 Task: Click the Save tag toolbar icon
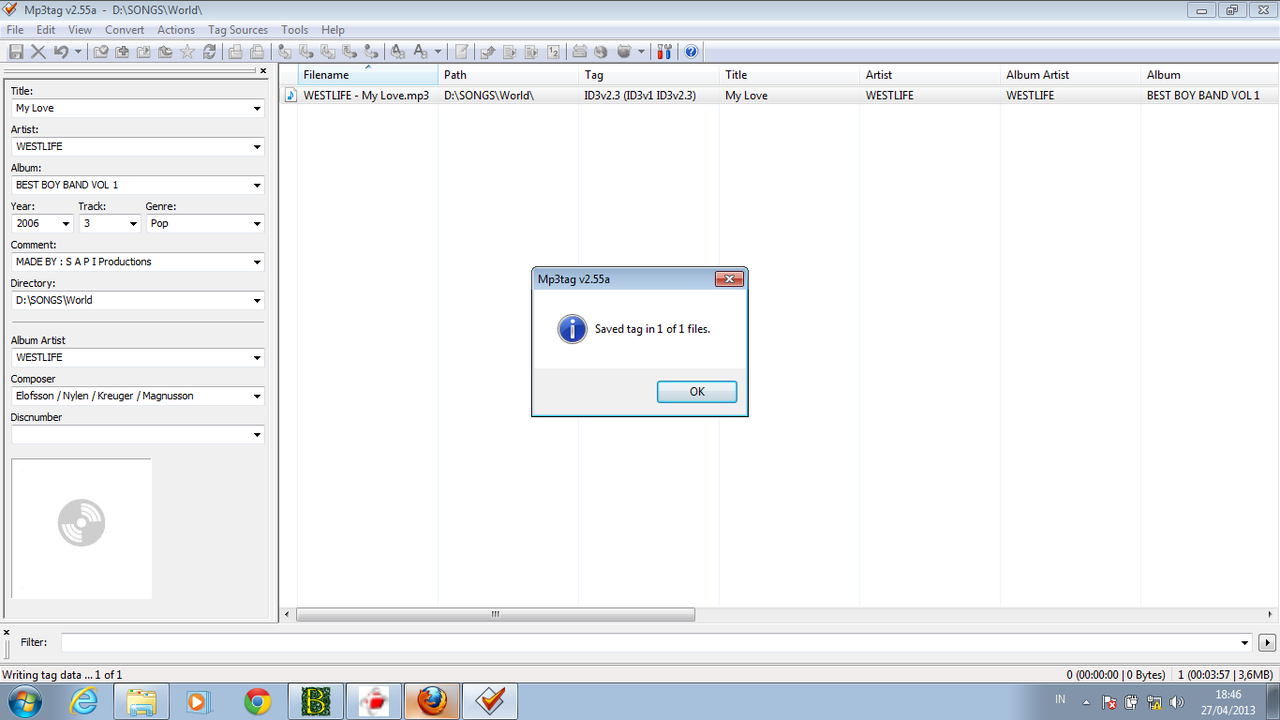tap(14, 51)
